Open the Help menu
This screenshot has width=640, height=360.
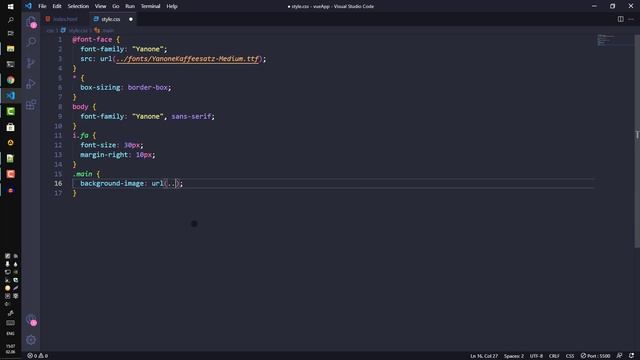click(x=172, y=6)
